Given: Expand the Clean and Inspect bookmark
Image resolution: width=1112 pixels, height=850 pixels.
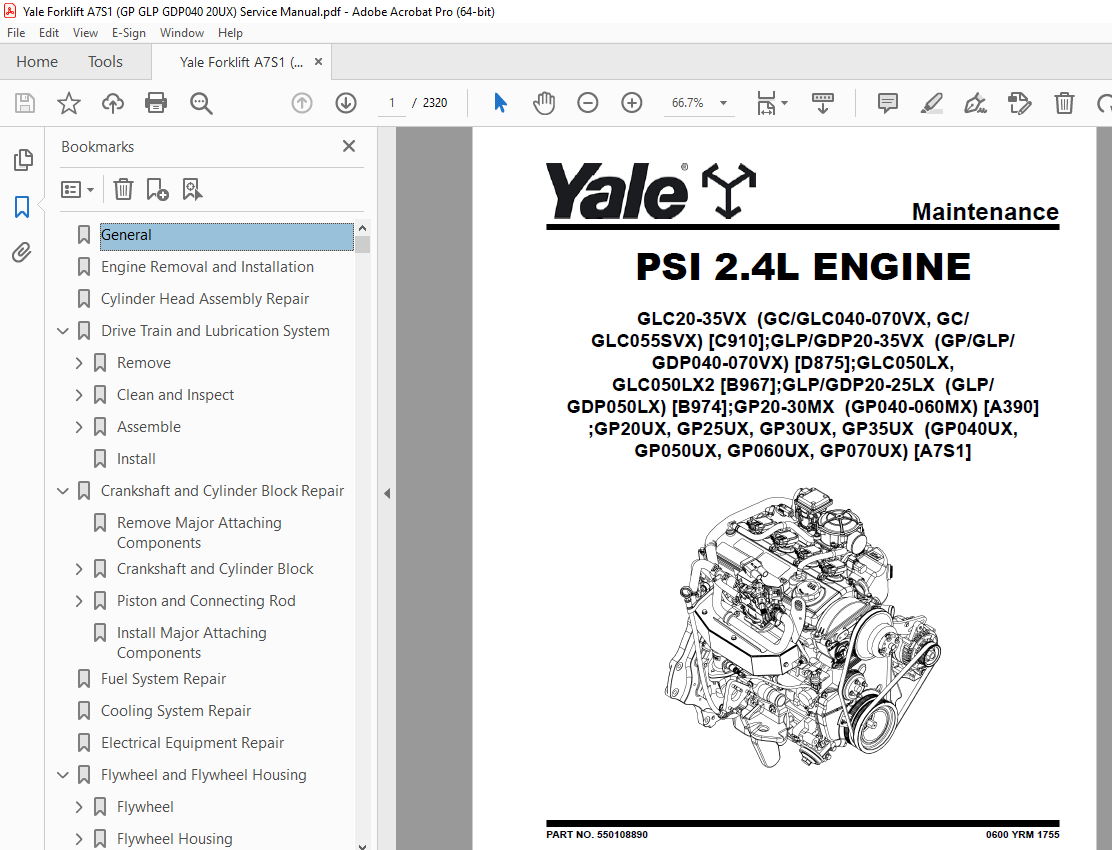Looking at the screenshot, I should pyautogui.click(x=79, y=395).
